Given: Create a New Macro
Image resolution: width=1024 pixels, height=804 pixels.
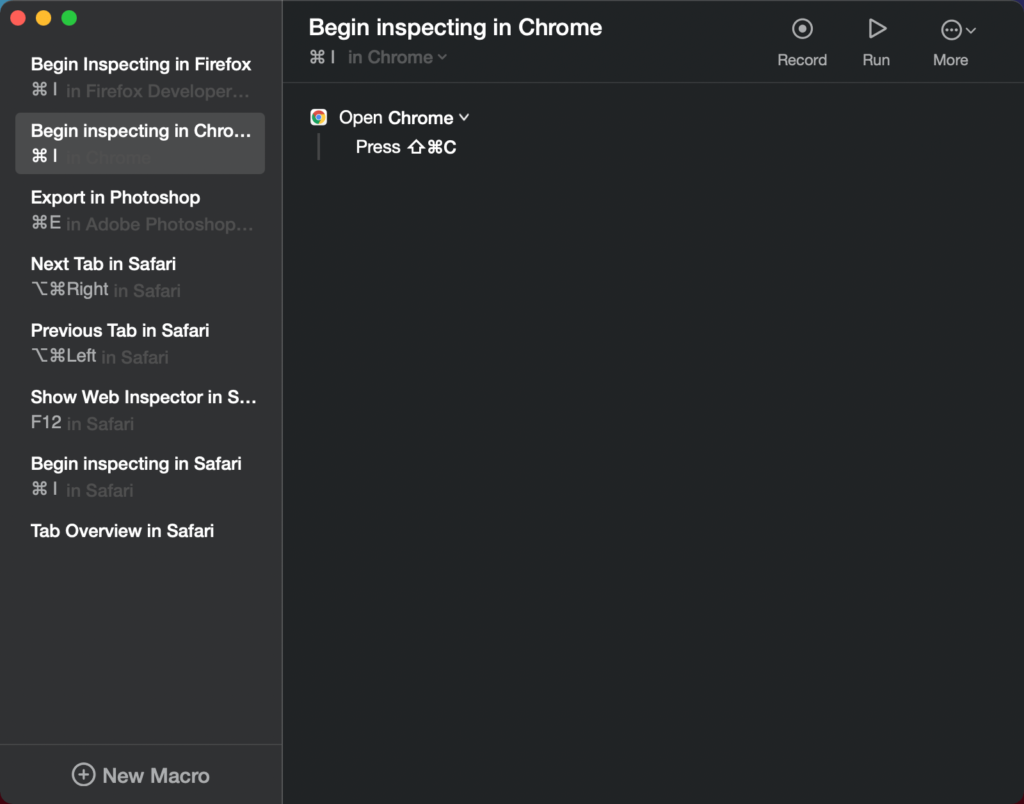Looking at the screenshot, I should pyautogui.click(x=140, y=775).
